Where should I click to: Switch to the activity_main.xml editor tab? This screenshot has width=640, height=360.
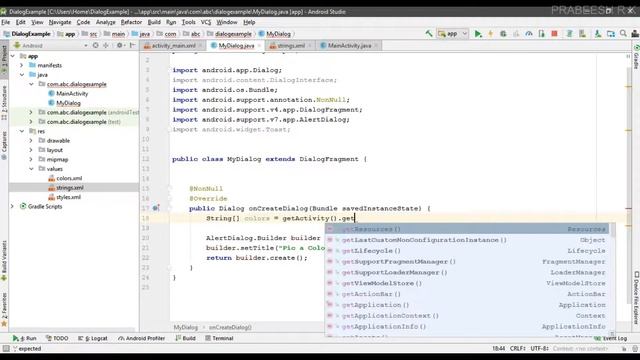173,46
